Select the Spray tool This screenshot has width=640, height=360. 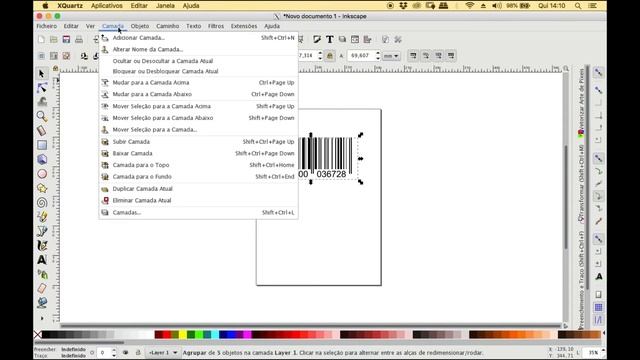tap(42, 274)
